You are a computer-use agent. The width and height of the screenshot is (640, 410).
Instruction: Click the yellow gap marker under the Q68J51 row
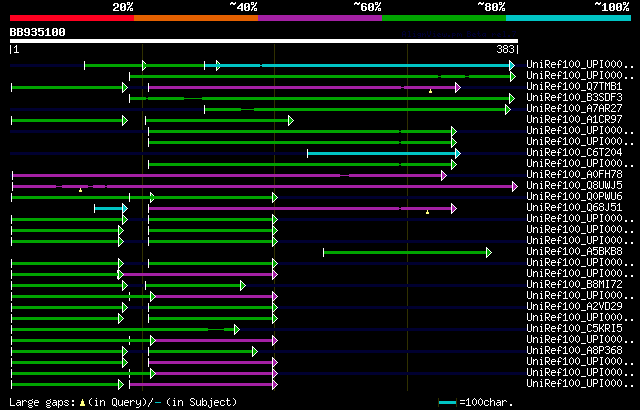tap(427, 212)
